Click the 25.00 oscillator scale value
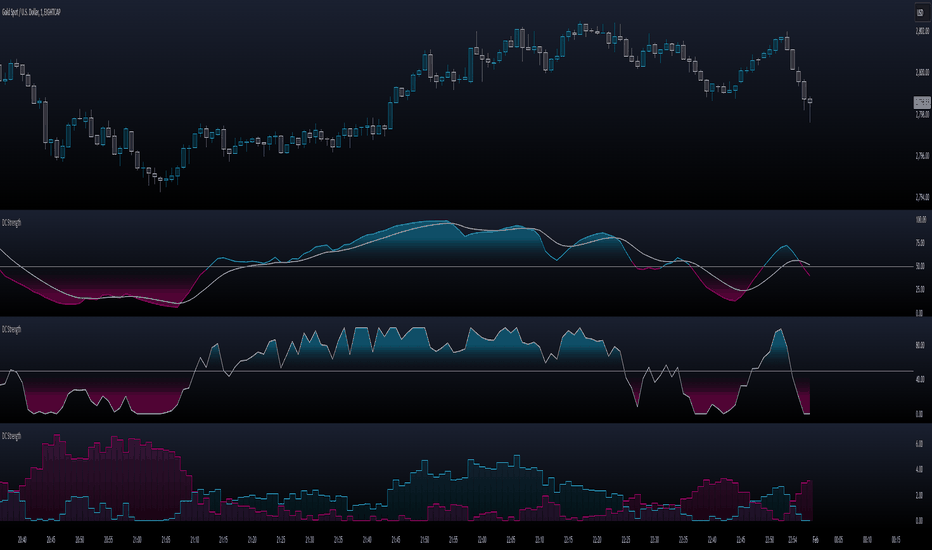This screenshot has height=550, width=932. coord(920,290)
